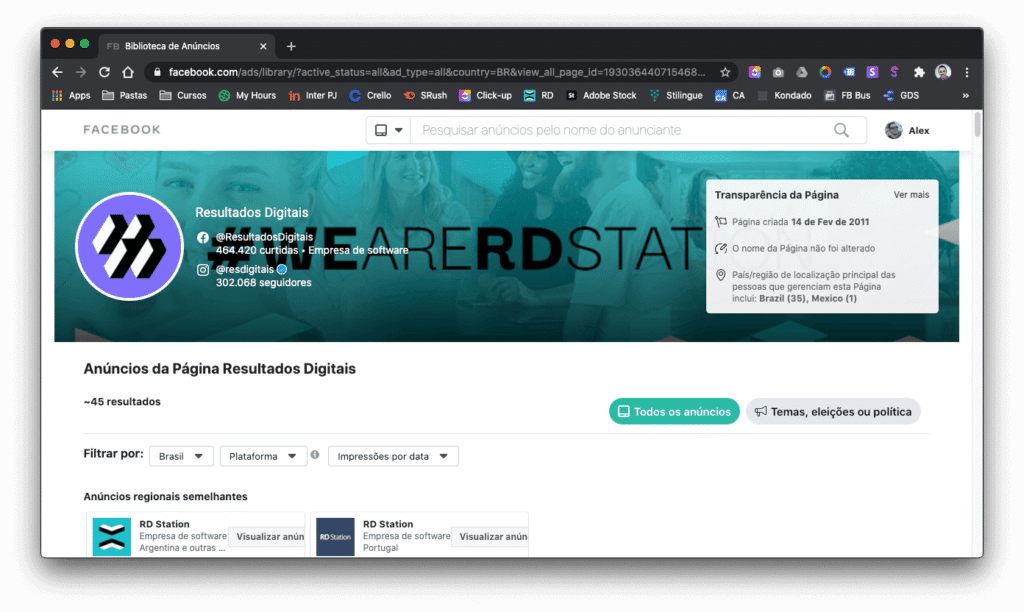
Task: Click the magnifying glass search icon
Action: 841,130
